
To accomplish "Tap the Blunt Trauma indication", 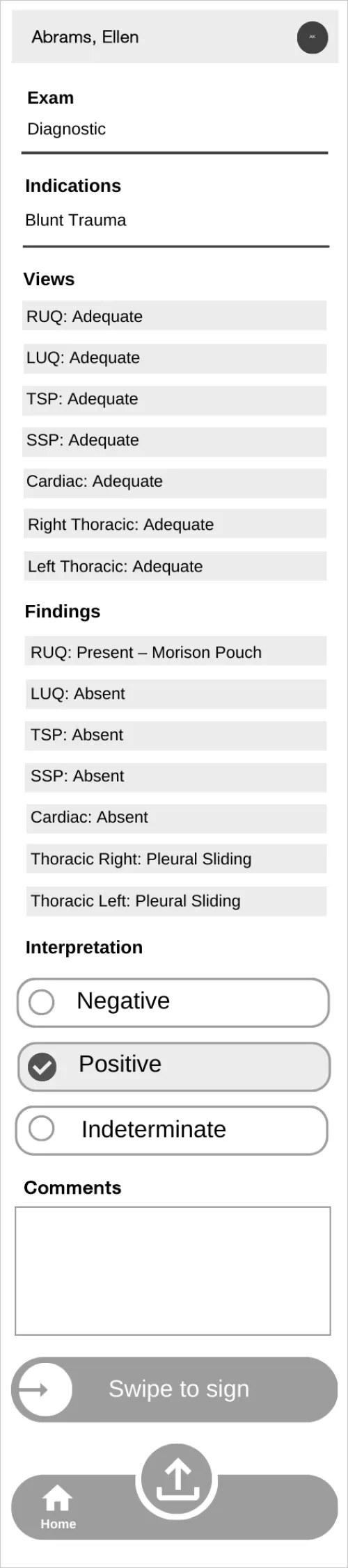I will 76,220.
